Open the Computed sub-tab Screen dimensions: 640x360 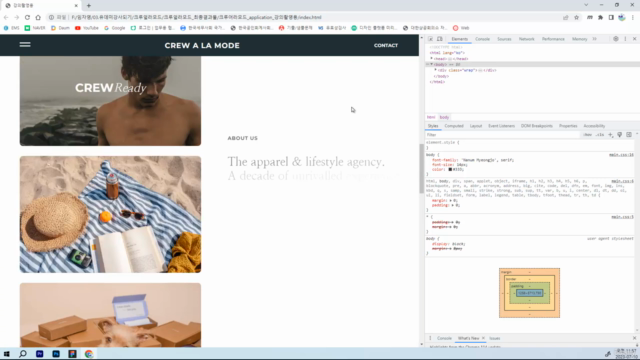click(454, 126)
